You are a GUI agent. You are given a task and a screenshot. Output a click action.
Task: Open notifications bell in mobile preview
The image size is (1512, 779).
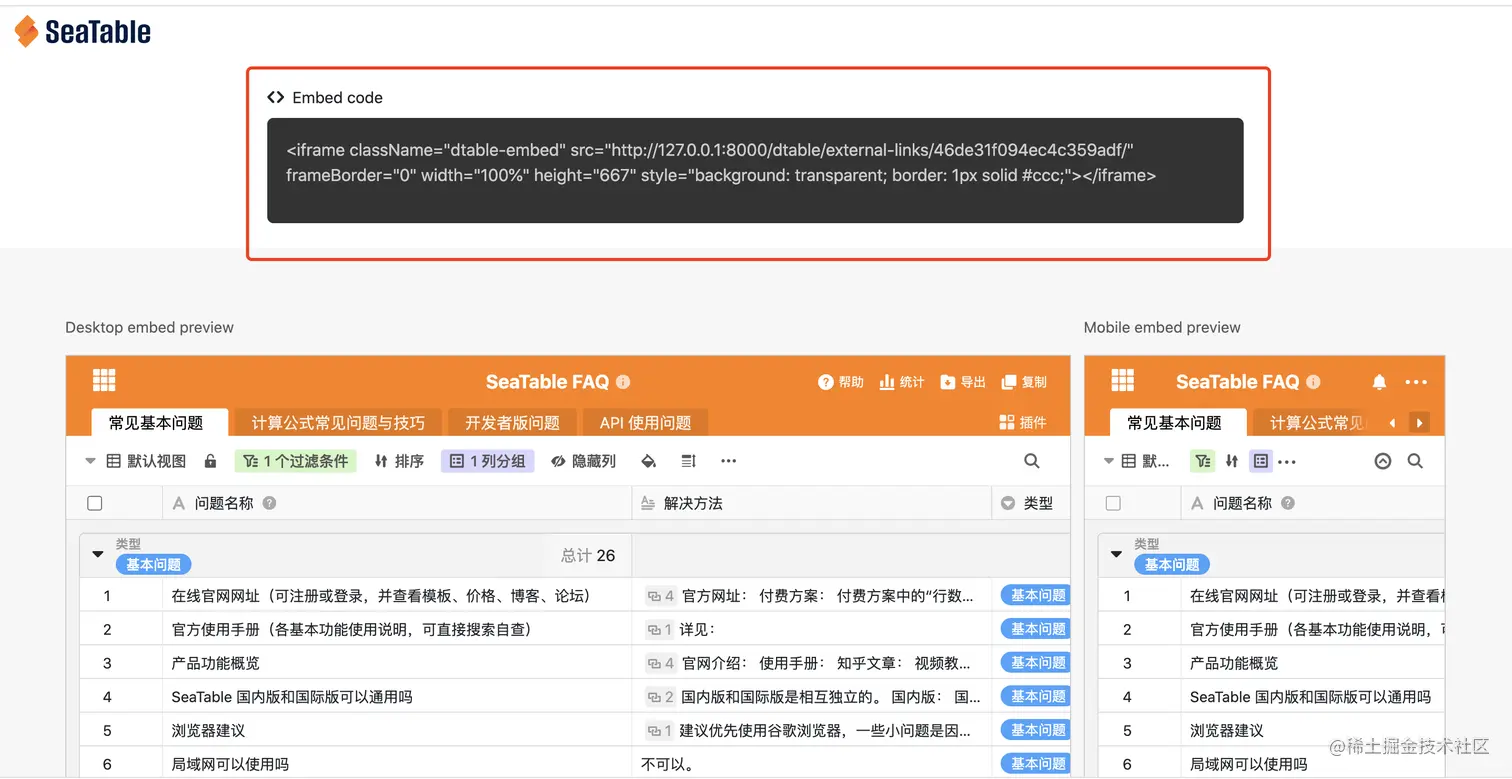point(1379,382)
